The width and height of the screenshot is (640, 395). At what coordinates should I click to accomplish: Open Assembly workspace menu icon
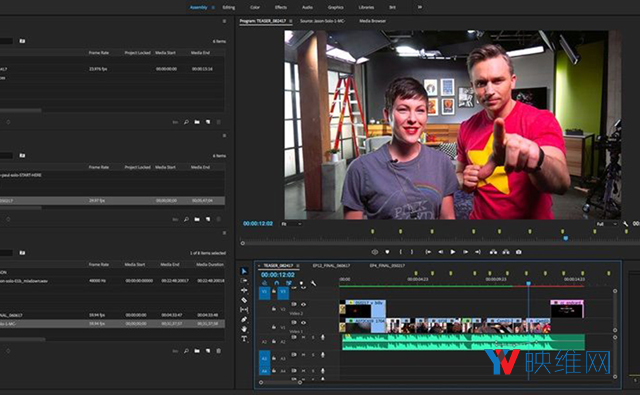[213, 7]
